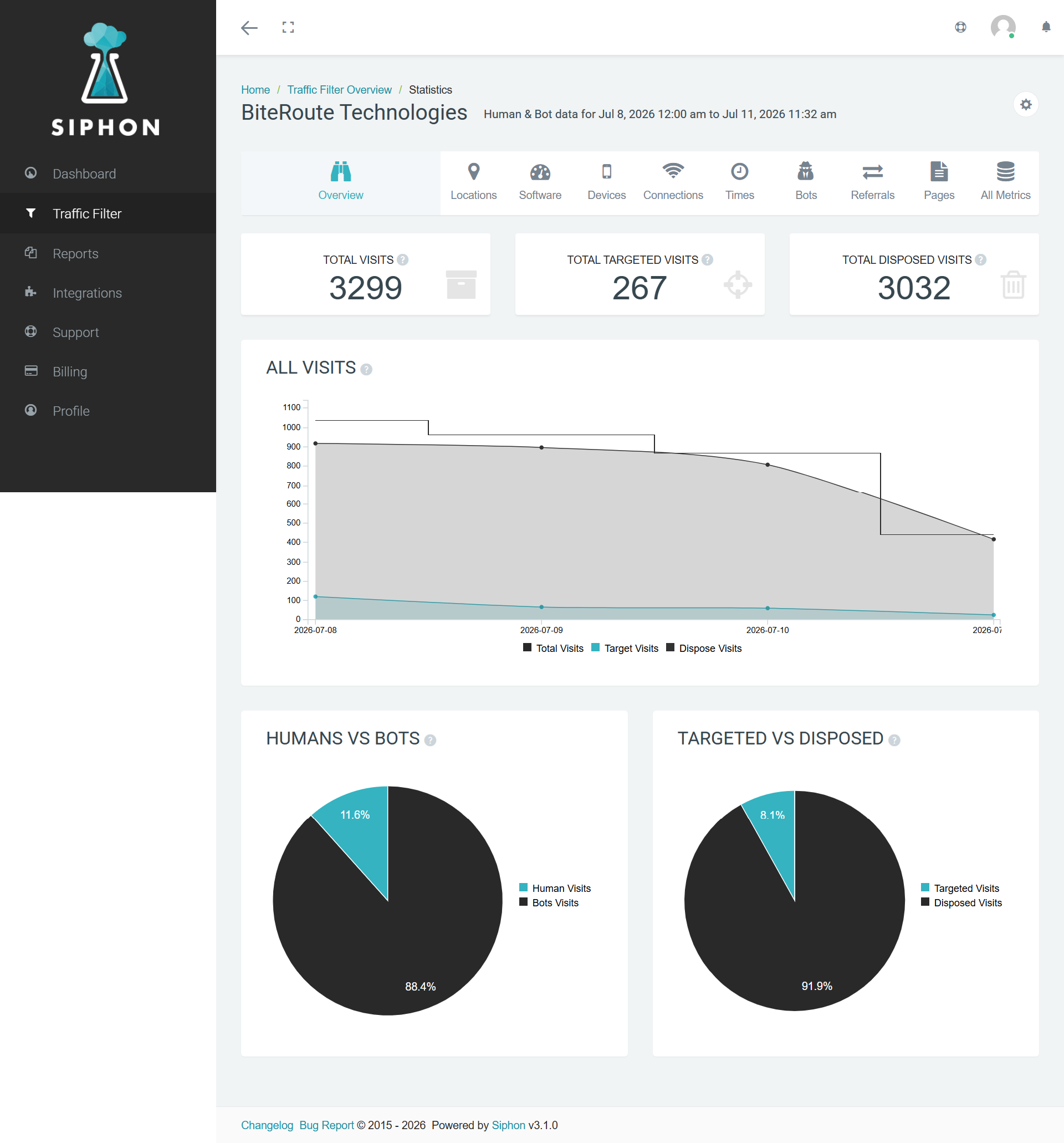Image resolution: width=1064 pixels, height=1143 pixels.
Task: Open Billing in the sidebar
Action: point(108,371)
